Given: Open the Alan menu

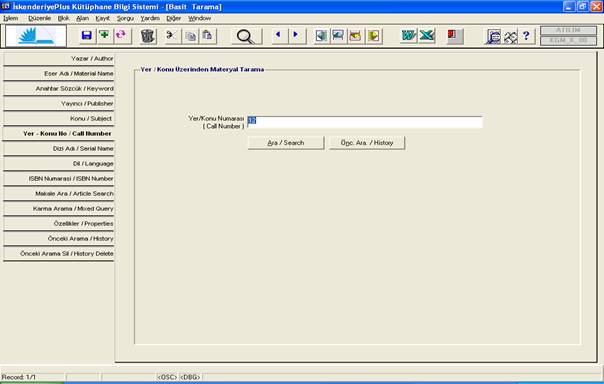Looking at the screenshot, I should pyautogui.click(x=82, y=18).
